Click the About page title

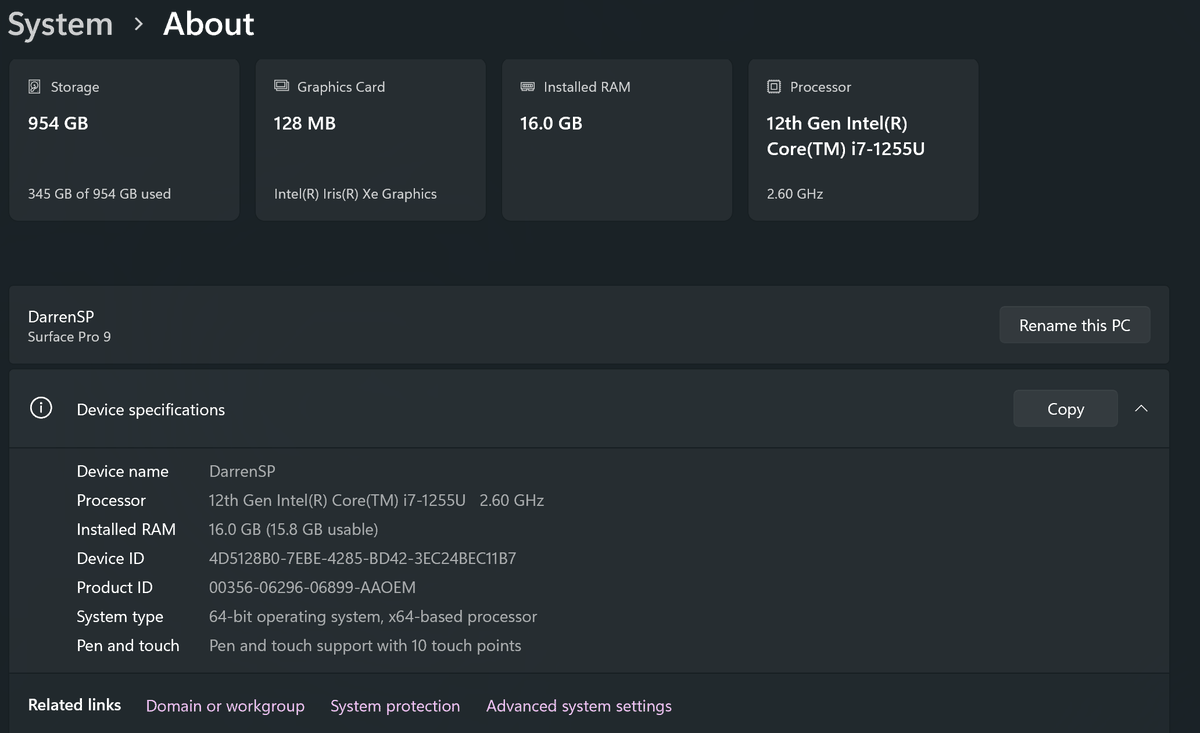209,24
